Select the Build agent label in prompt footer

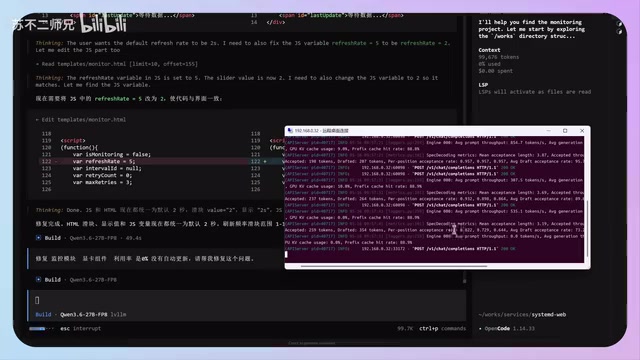[43, 314]
